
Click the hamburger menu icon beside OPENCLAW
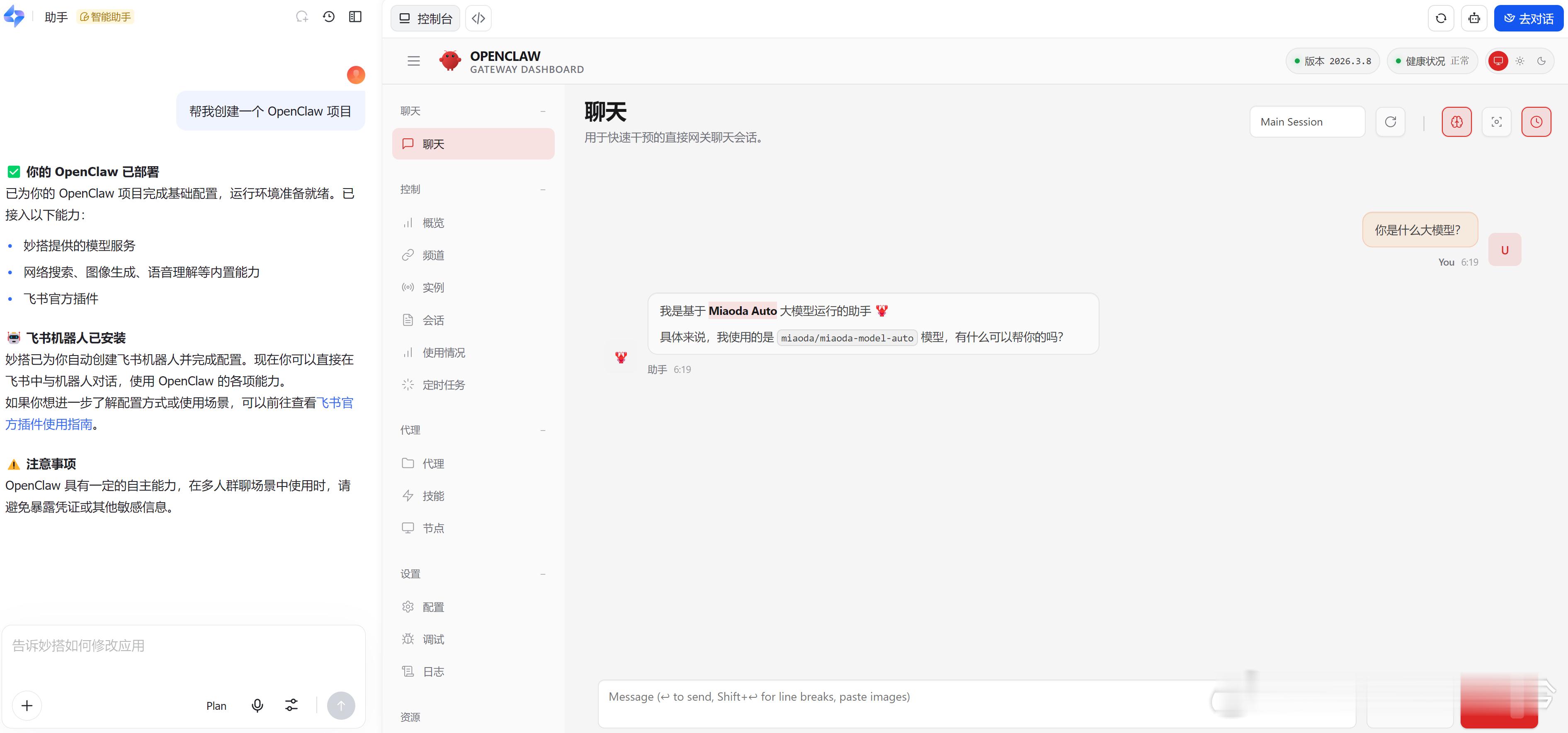click(x=413, y=61)
